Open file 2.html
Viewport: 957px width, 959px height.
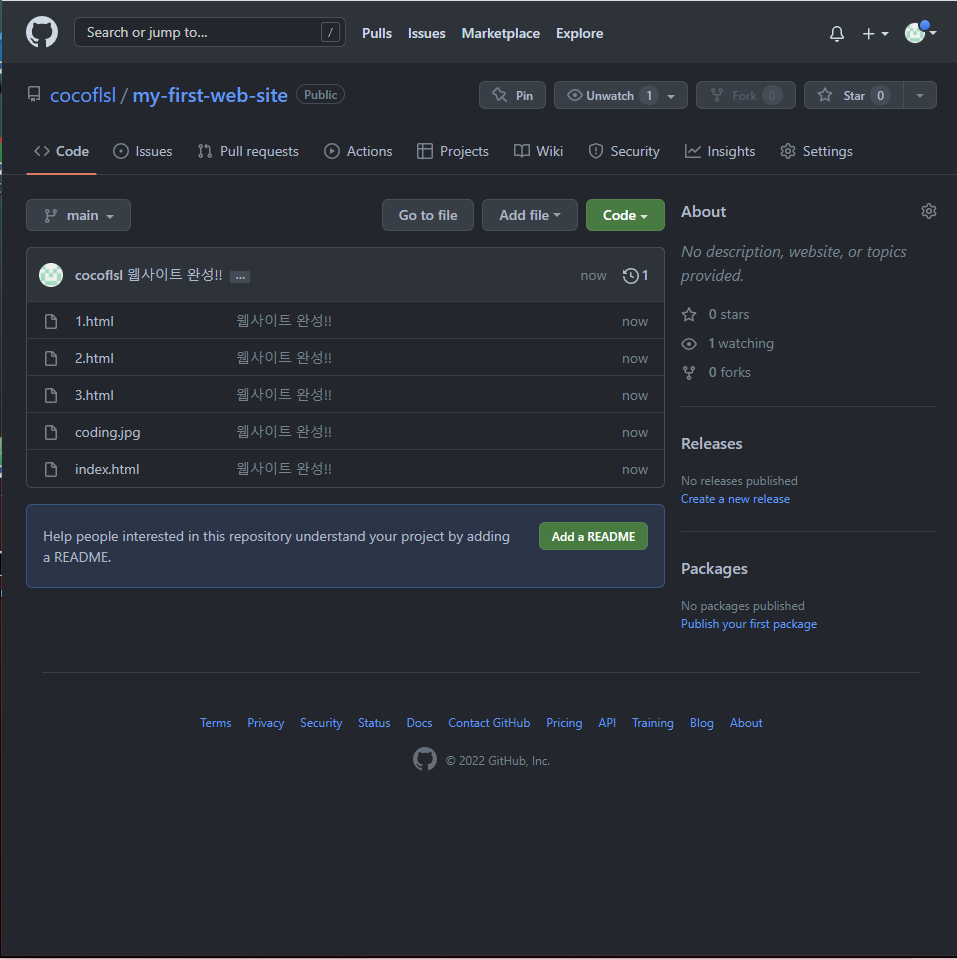(94, 358)
